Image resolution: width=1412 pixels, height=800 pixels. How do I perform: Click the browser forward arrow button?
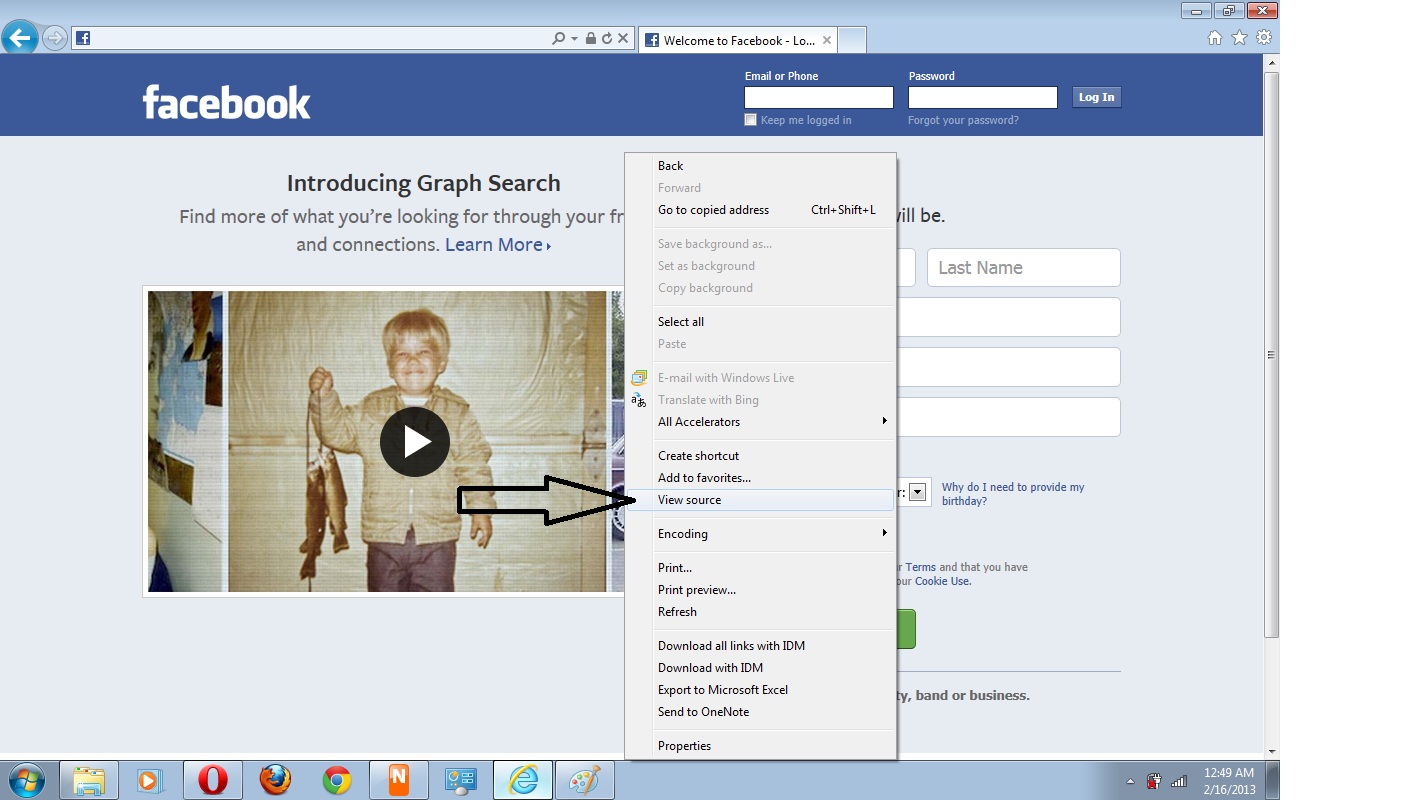click(x=55, y=39)
